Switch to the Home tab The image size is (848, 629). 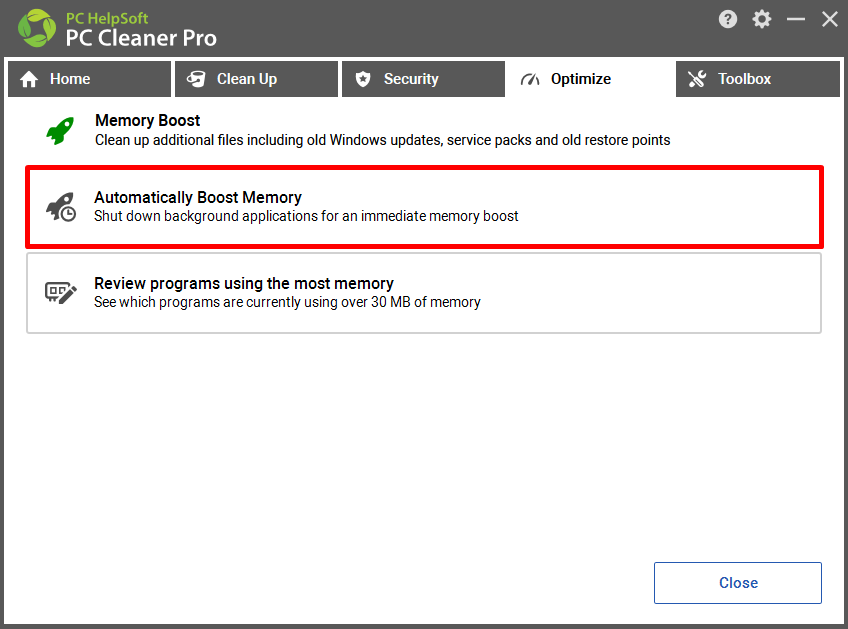click(x=89, y=79)
